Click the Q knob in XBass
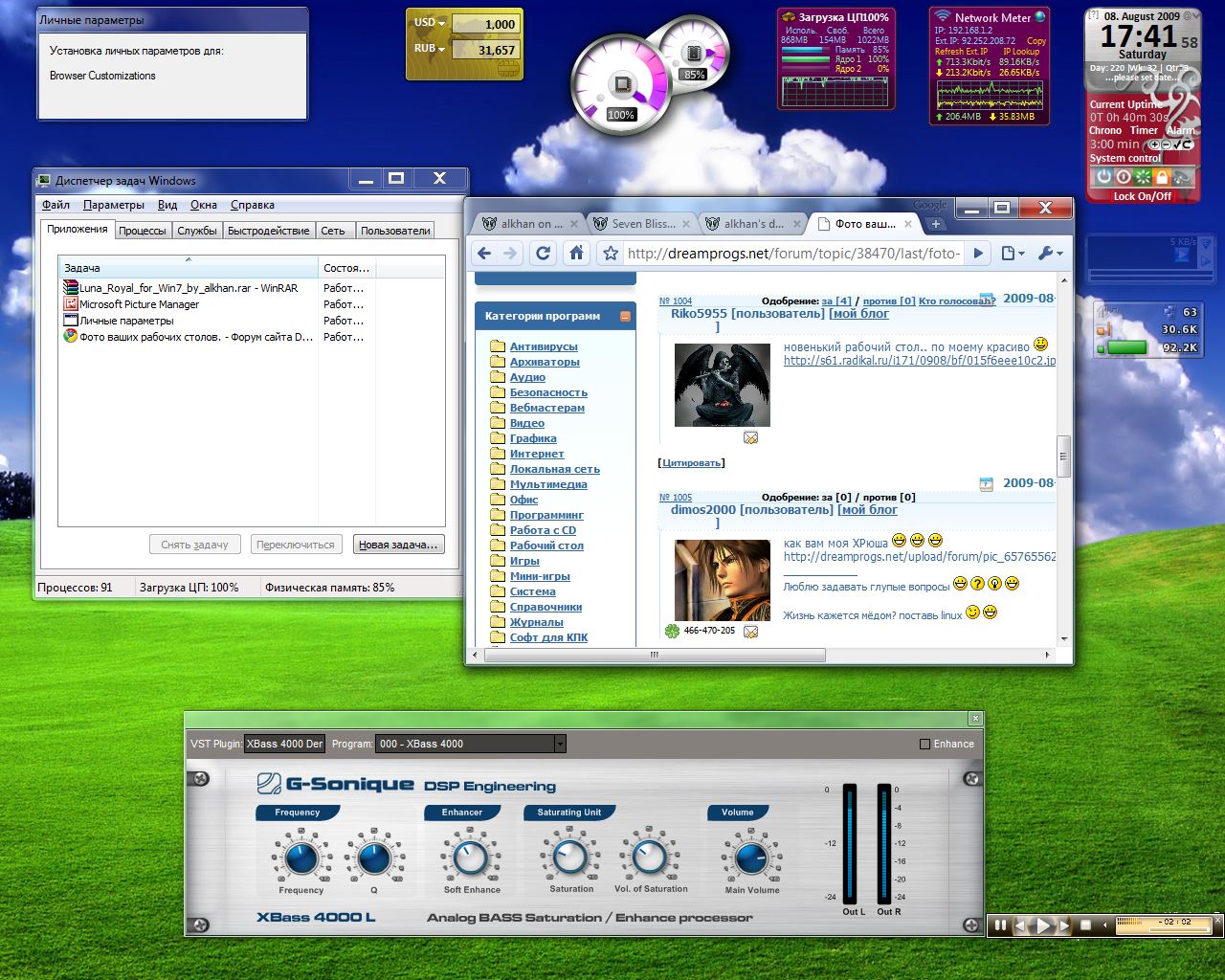 [x=374, y=857]
